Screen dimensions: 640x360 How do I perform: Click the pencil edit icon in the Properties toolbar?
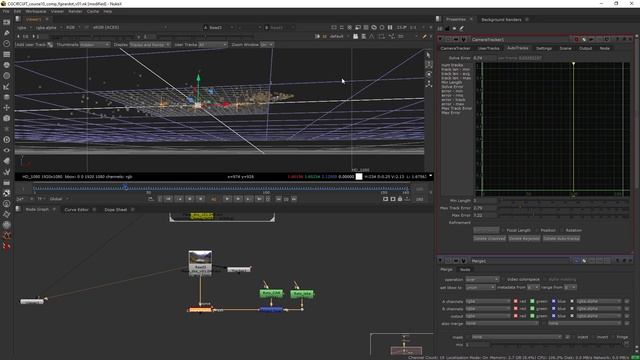pyautogui.click(x=462, y=28)
